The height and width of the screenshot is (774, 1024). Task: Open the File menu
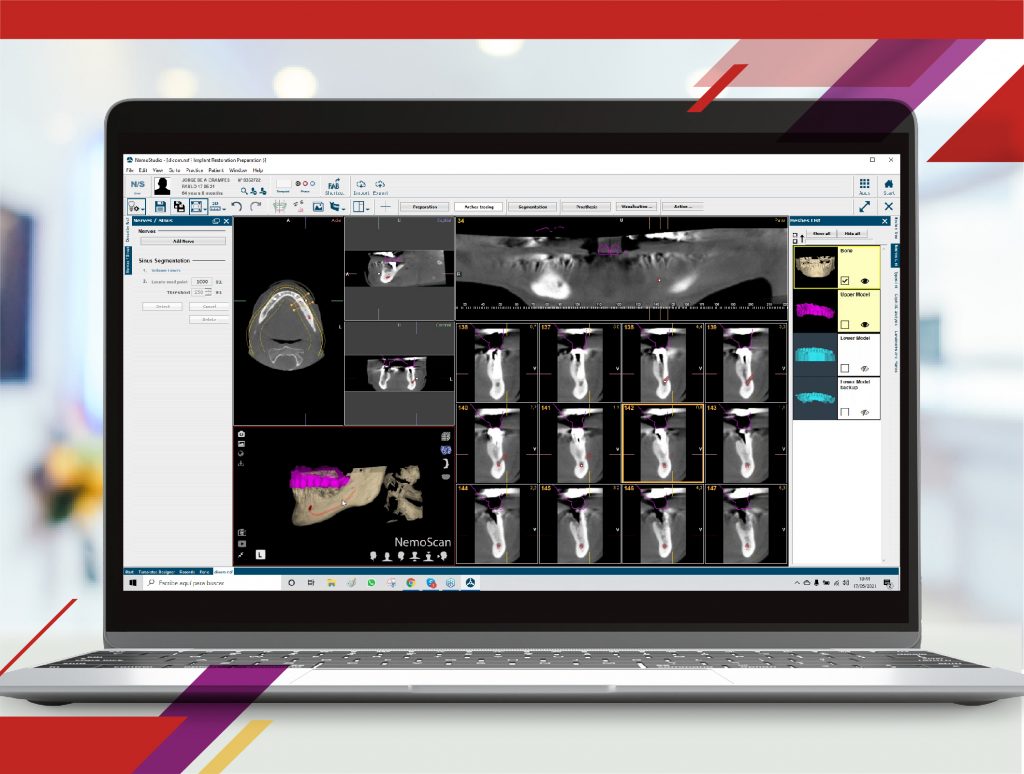click(129, 170)
